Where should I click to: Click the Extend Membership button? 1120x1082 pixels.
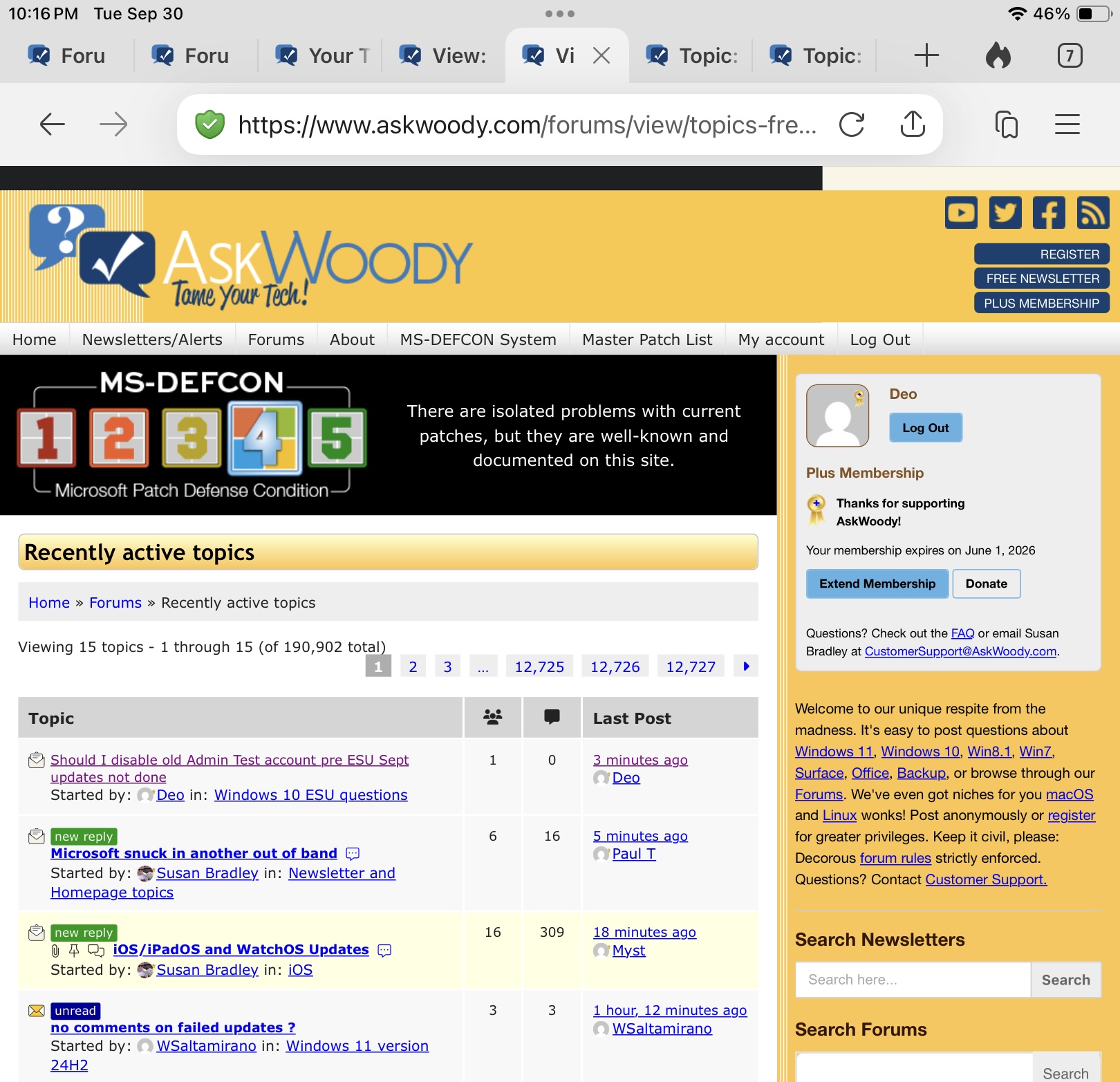tap(877, 584)
